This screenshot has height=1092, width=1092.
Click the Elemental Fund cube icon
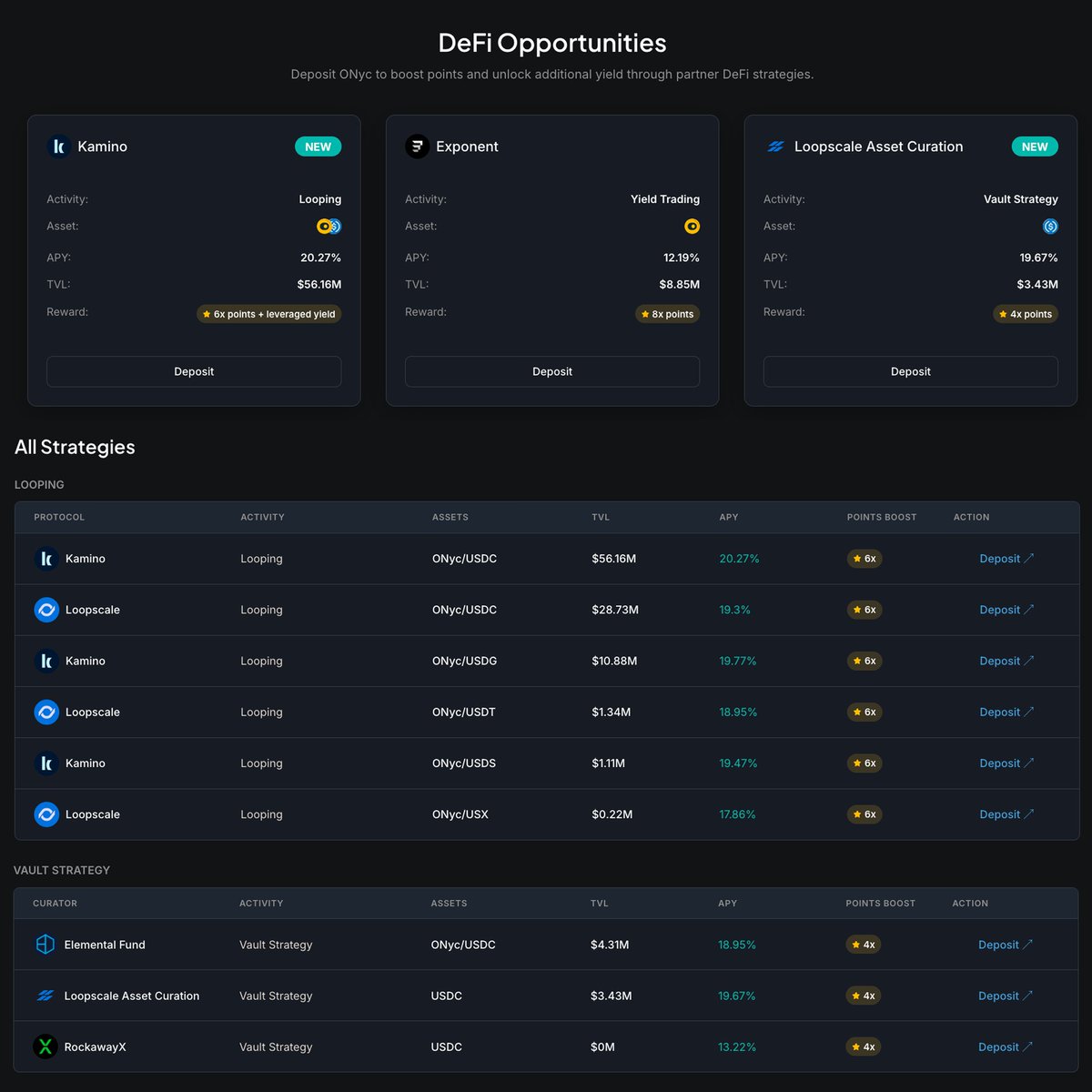[x=45, y=945]
